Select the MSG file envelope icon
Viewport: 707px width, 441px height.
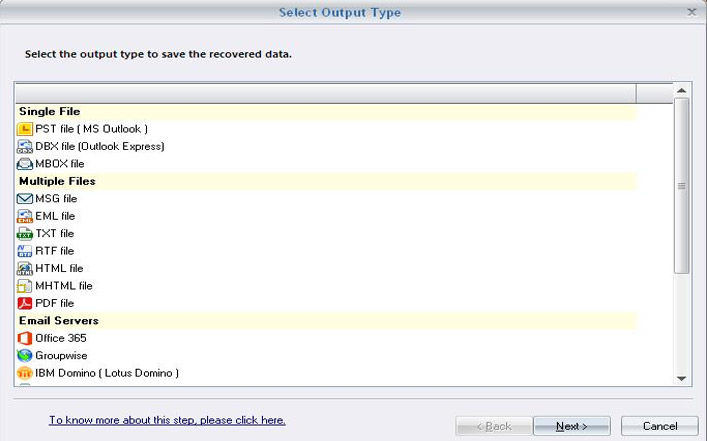24,198
